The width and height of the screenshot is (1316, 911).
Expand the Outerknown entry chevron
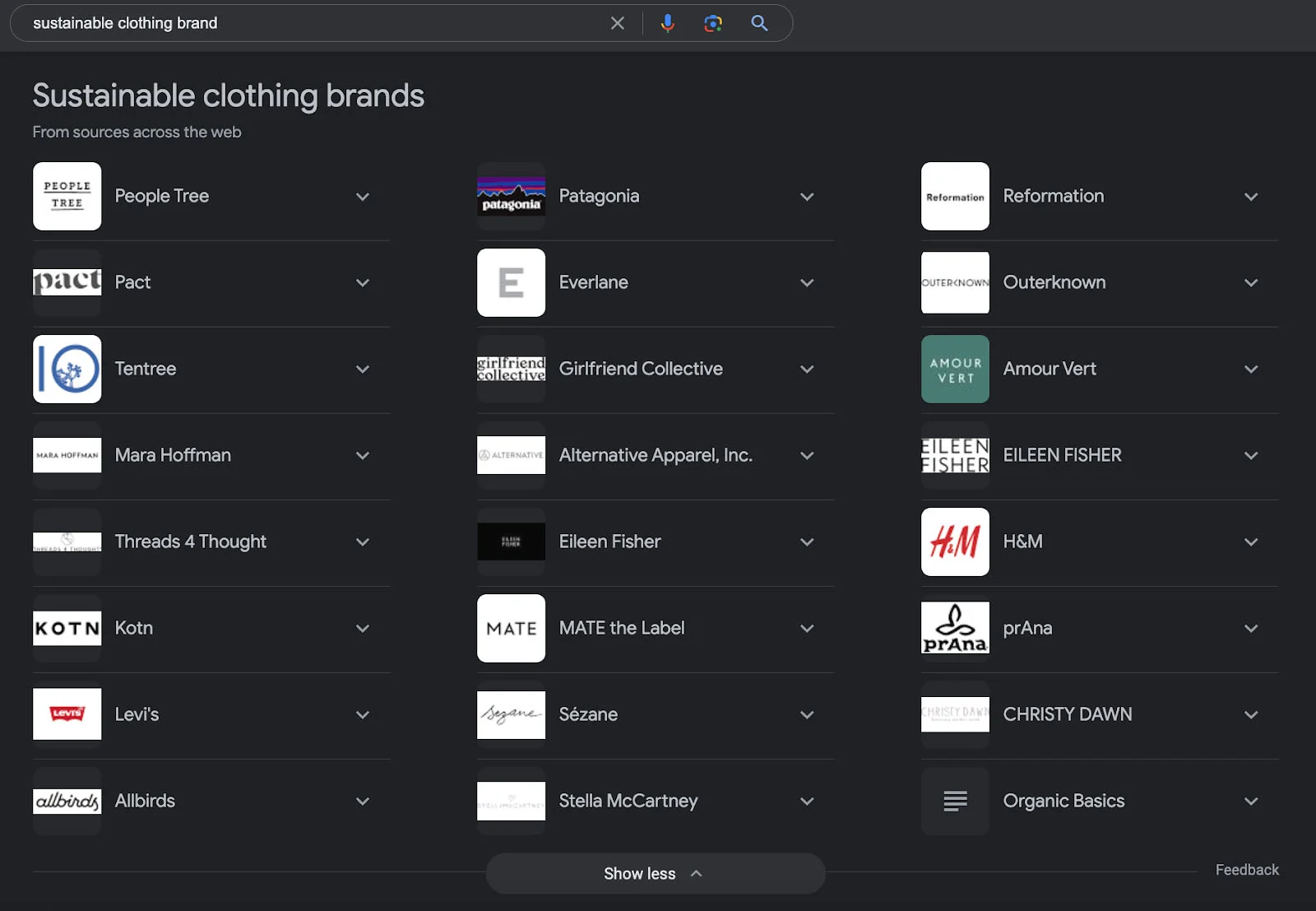pos(1251,283)
